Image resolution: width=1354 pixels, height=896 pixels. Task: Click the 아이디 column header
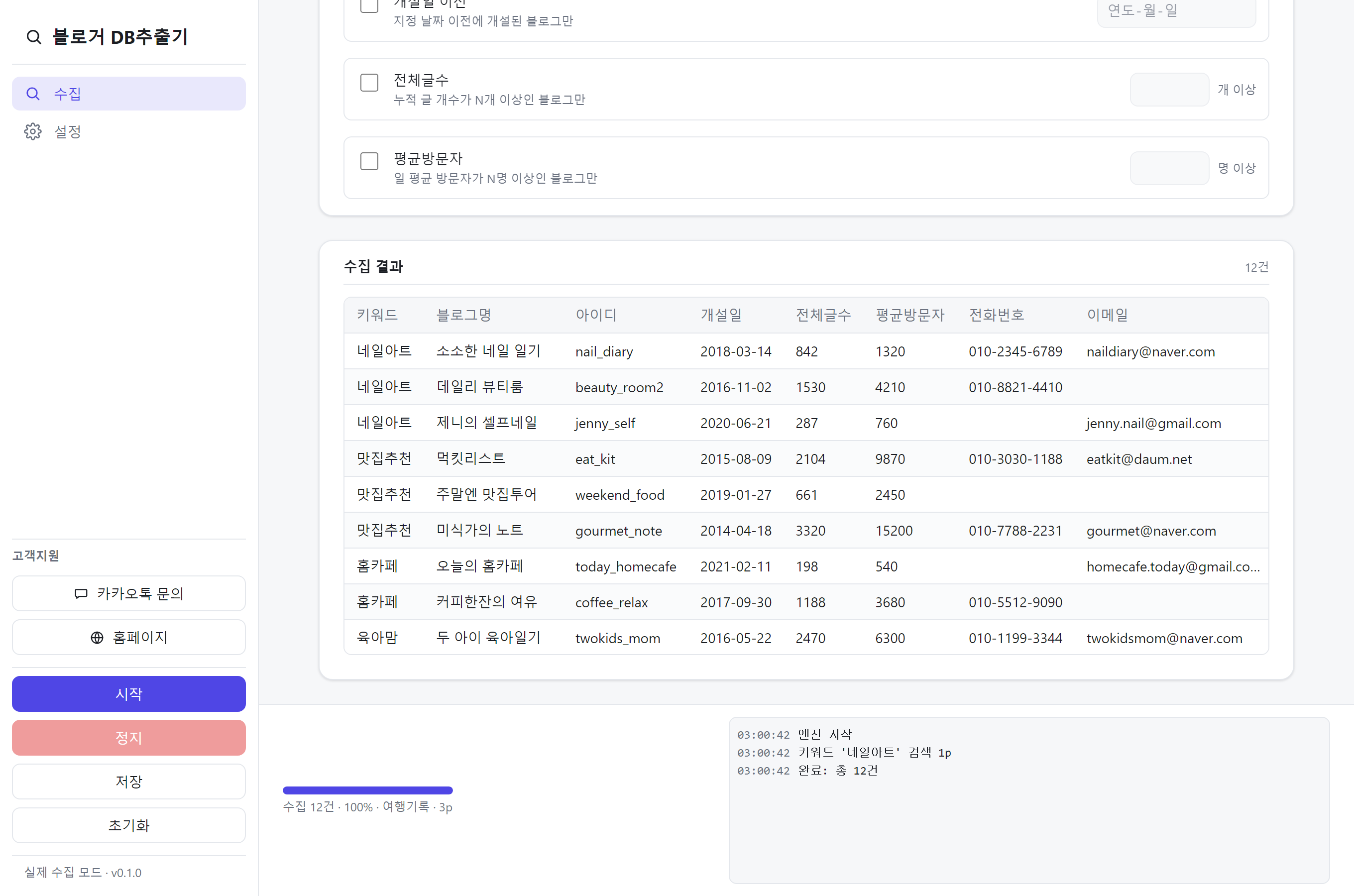pyautogui.click(x=596, y=315)
